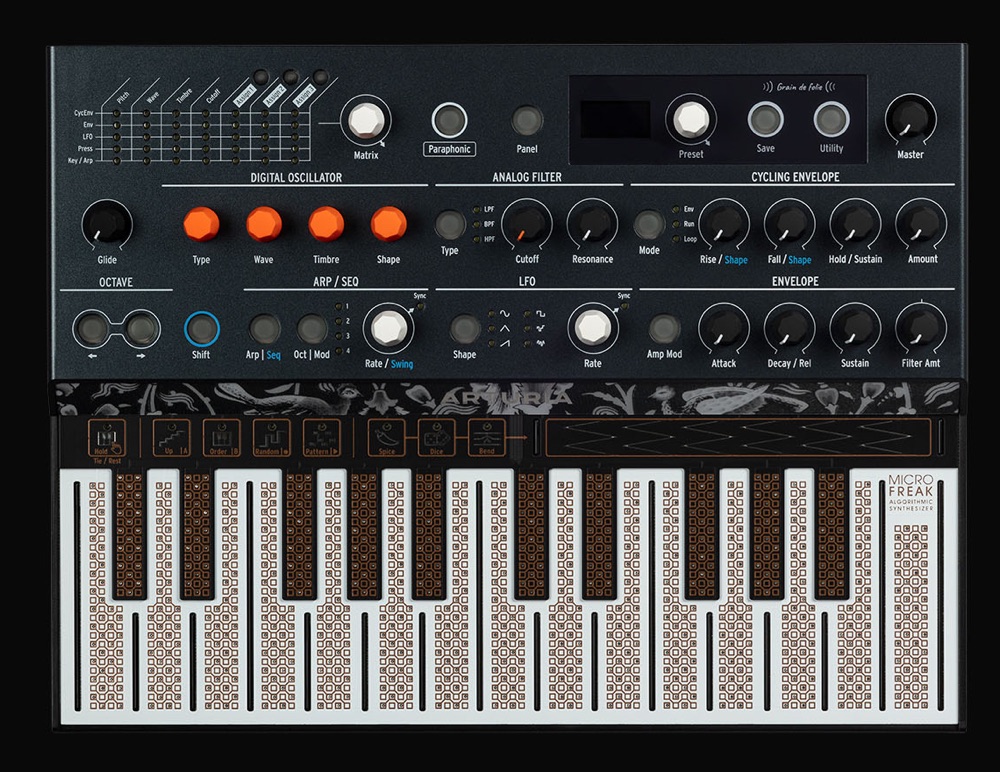Click the envelope Attack knob
This screenshot has width=1000, height=772.
[723, 329]
